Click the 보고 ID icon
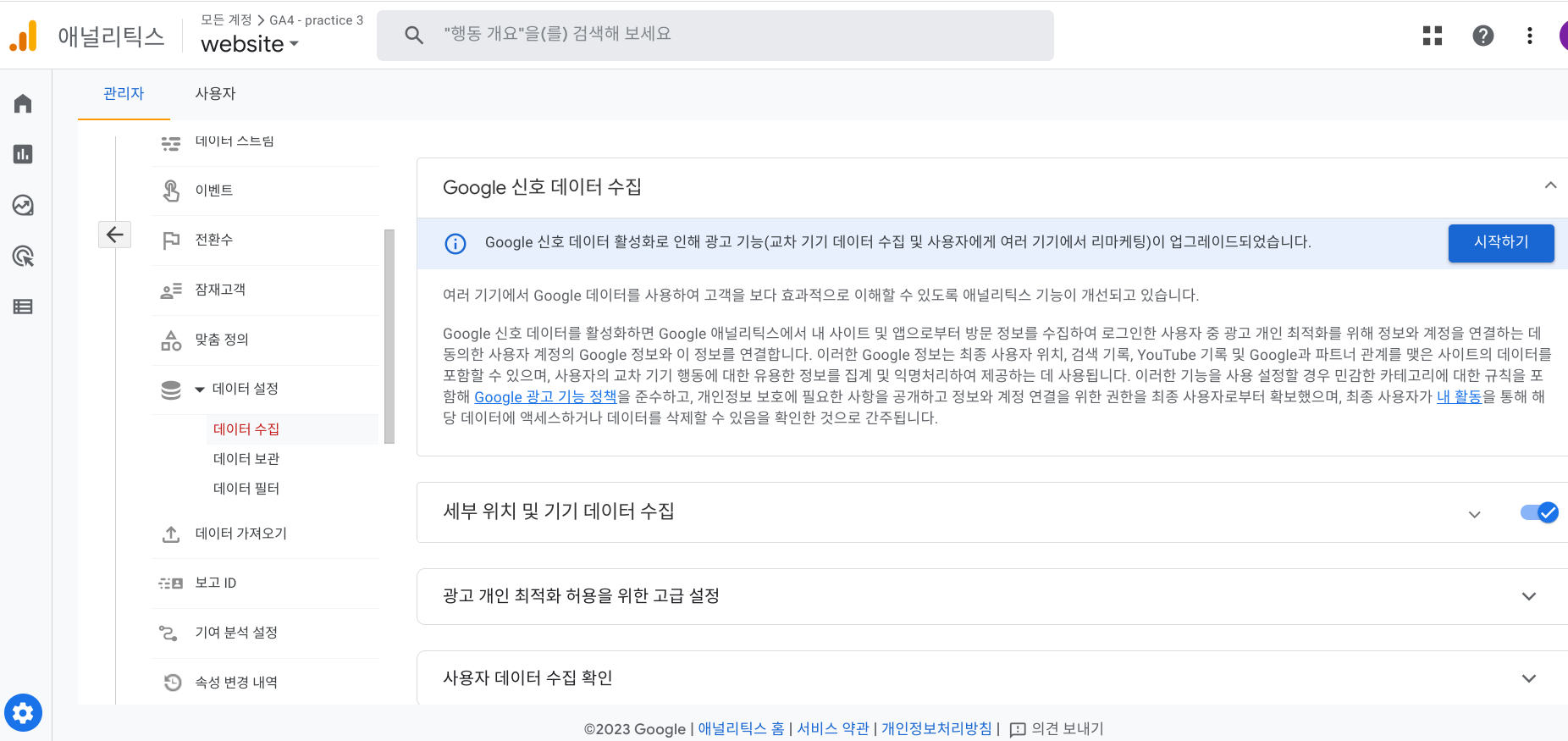This screenshot has height=741, width=1568. click(x=171, y=583)
